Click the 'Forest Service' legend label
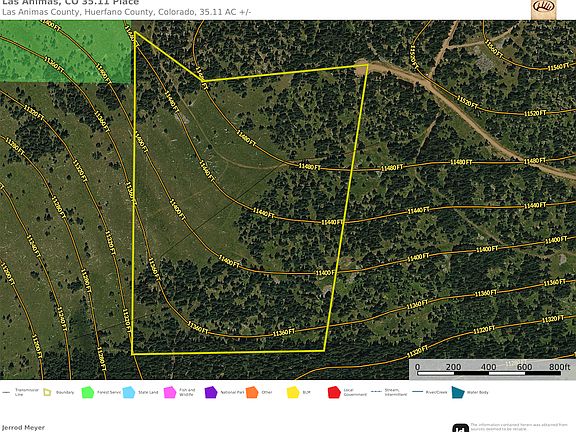The image size is (576, 432). 109,392
